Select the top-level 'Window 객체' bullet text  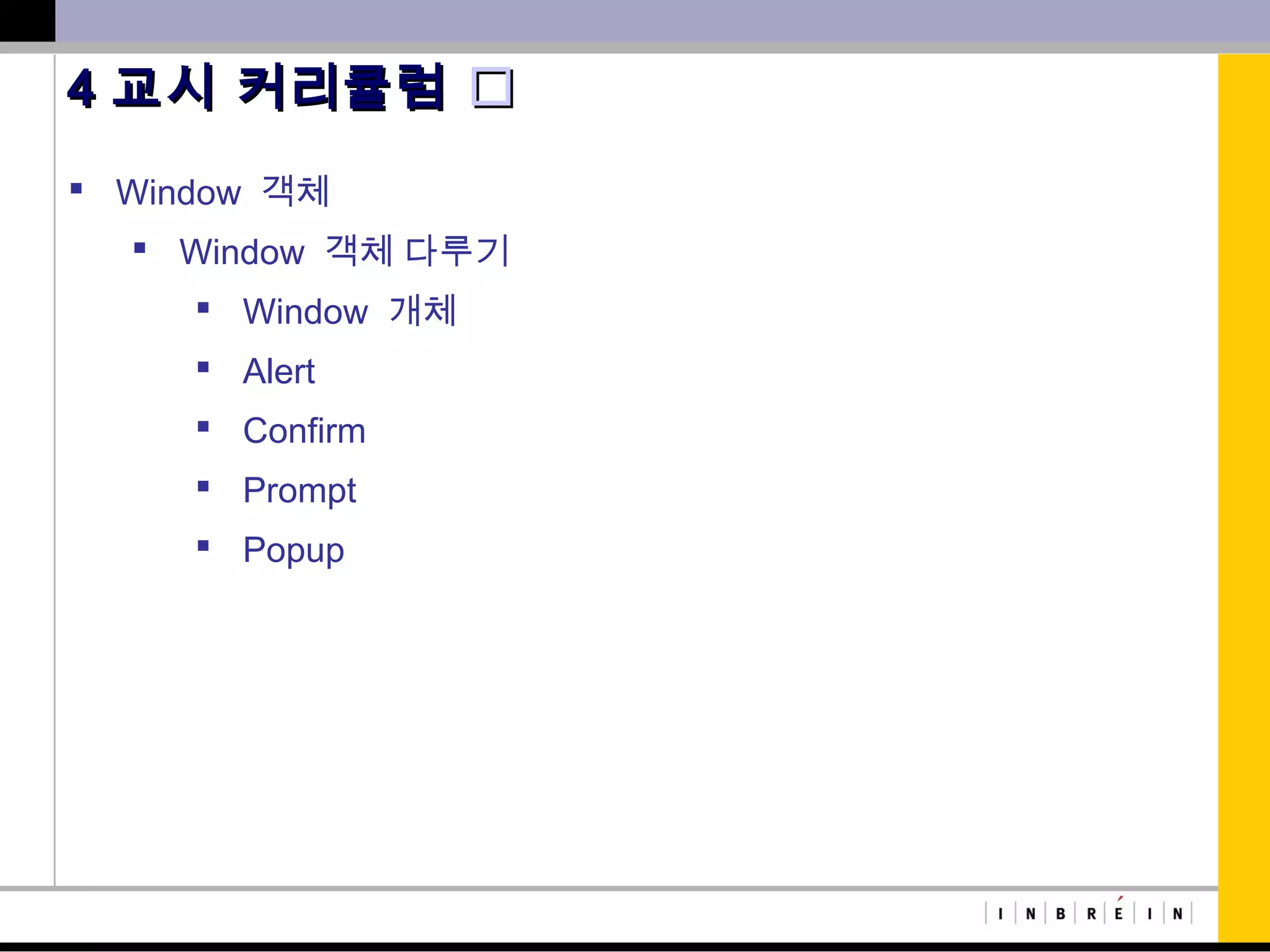pyautogui.click(x=223, y=191)
